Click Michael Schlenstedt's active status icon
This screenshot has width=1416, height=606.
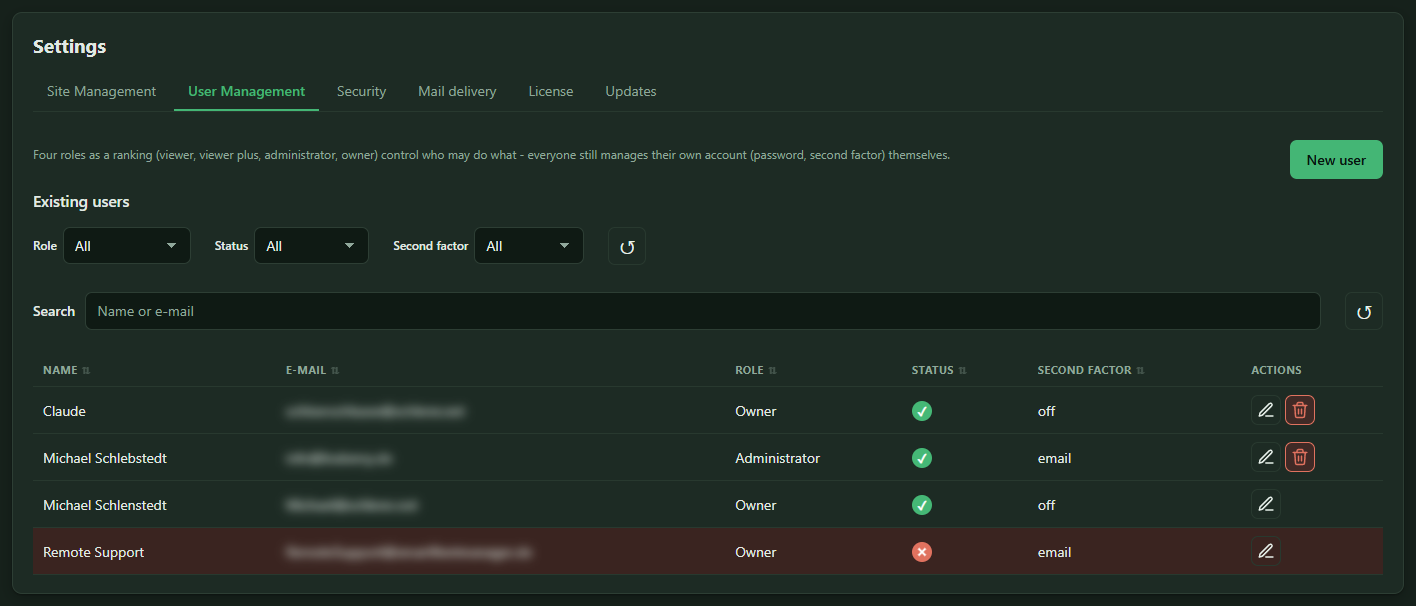click(922, 505)
